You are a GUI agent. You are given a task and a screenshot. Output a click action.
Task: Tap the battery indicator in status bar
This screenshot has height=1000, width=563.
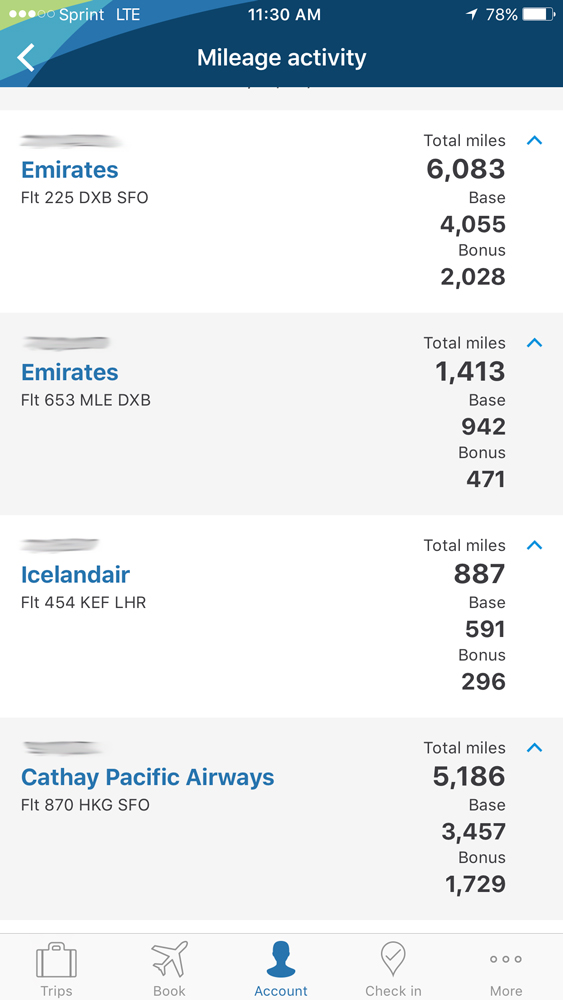coord(538,14)
